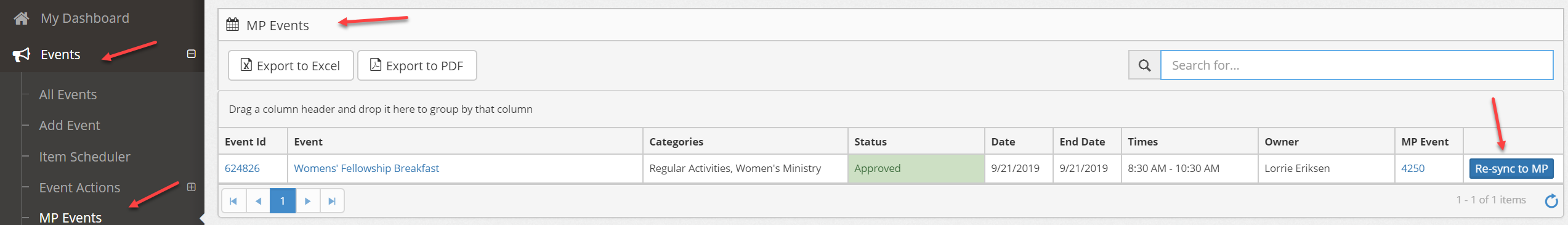Collapse the Events menu section
Screen dimensions: 1568x225
click(192, 54)
